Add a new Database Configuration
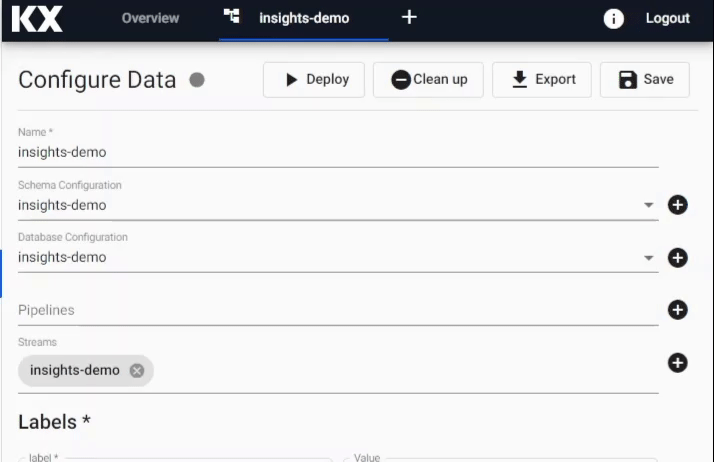The image size is (714, 462). pos(678,258)
